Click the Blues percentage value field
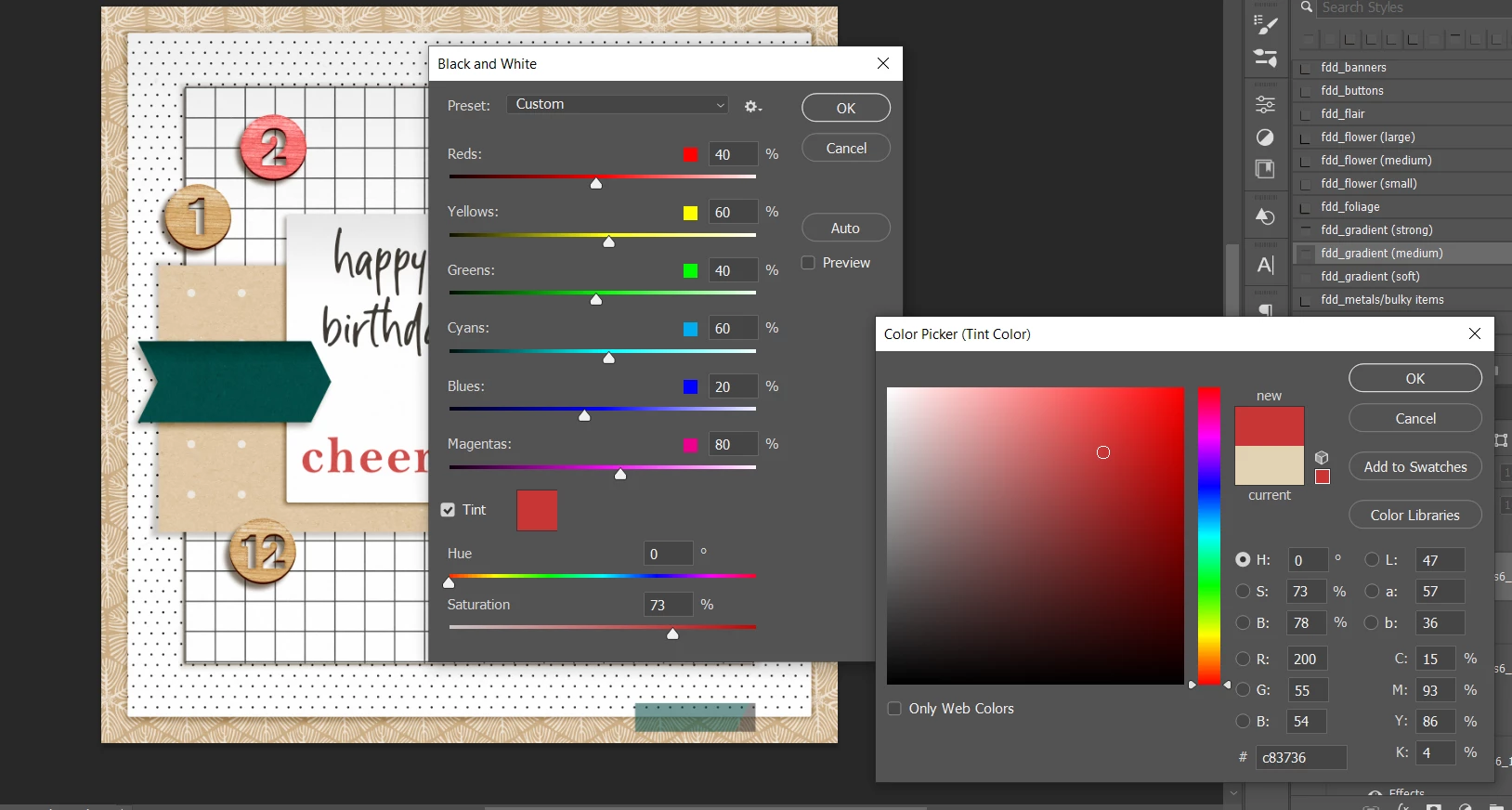The image size is (1512, 810). click(x=733, y=386)
